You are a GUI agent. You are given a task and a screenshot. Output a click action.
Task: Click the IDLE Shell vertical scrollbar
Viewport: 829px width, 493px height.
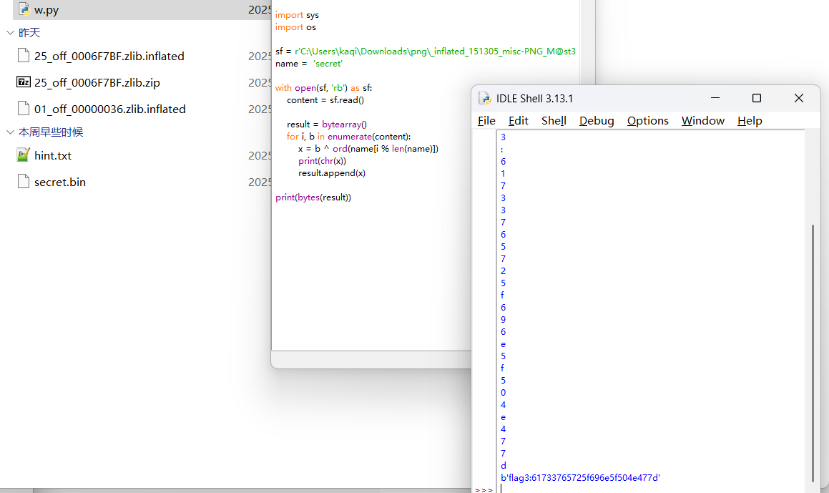coord(811,350)
